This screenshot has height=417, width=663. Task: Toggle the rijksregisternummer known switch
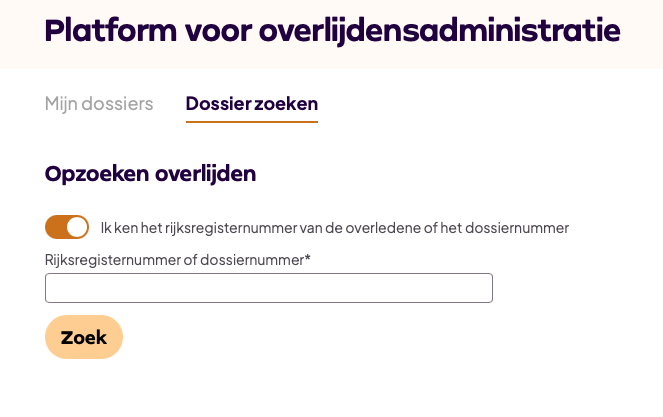pyautogui.click(x=67, y=227)
